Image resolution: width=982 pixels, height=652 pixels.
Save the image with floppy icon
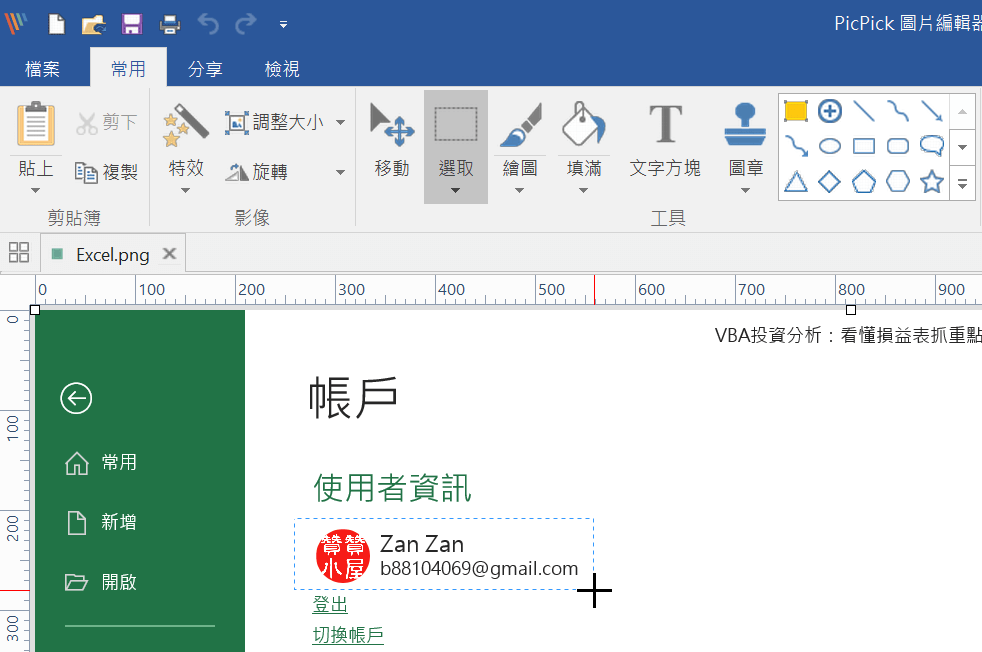click(x=132, y=24)
